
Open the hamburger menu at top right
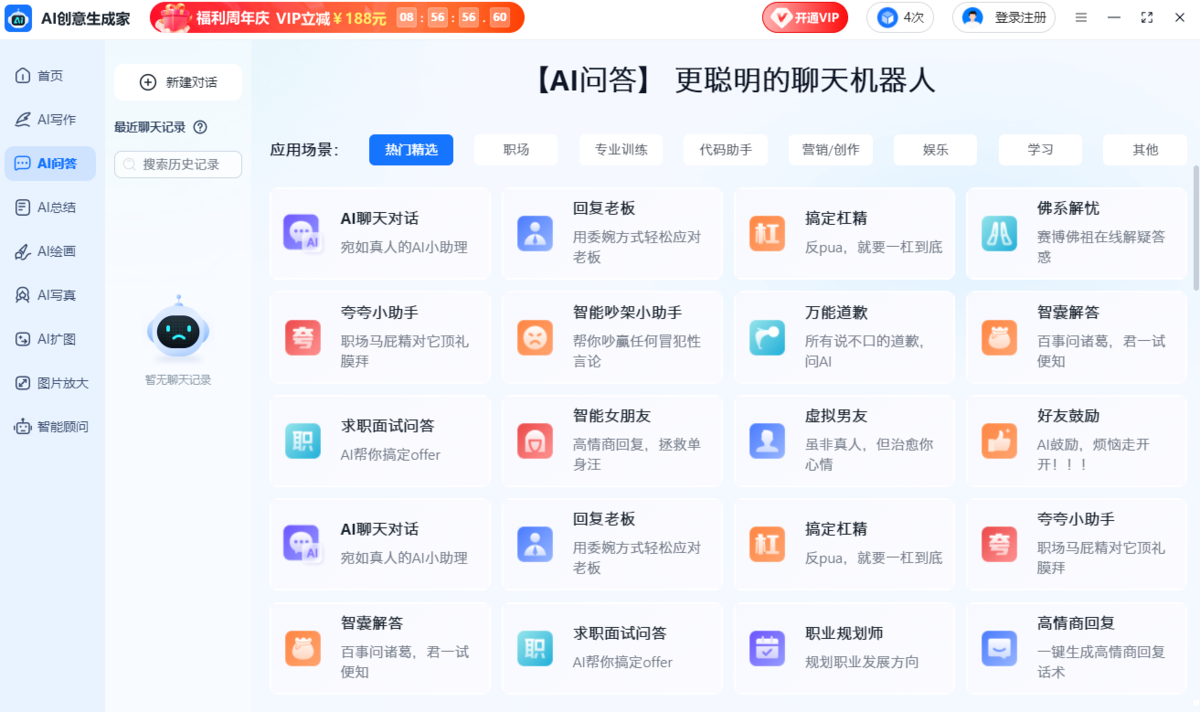1081,17
